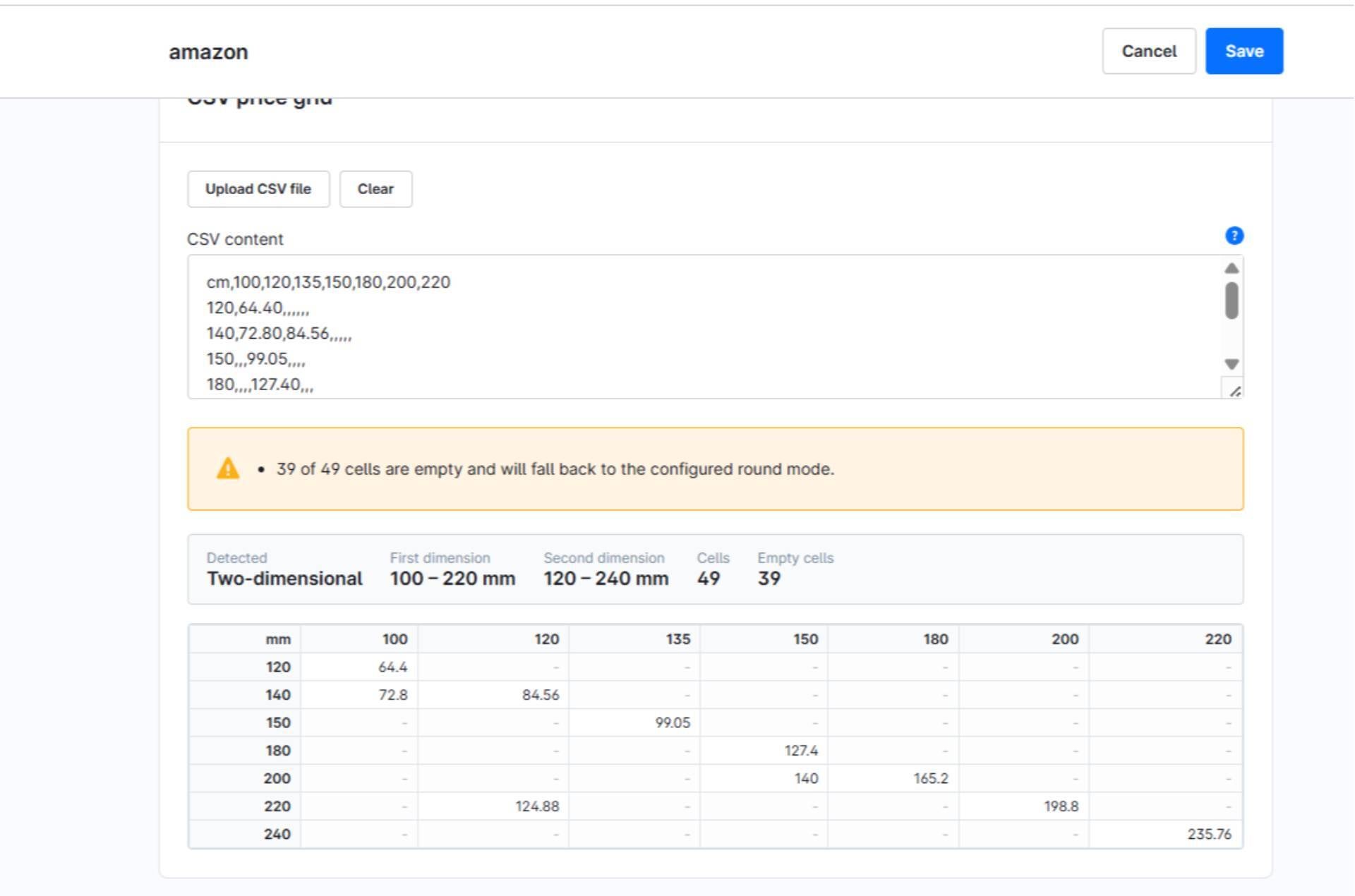Click the textarea scroll down arrow
Image resolution: width=1355 pixels, height=896 pixels.
1231,364
